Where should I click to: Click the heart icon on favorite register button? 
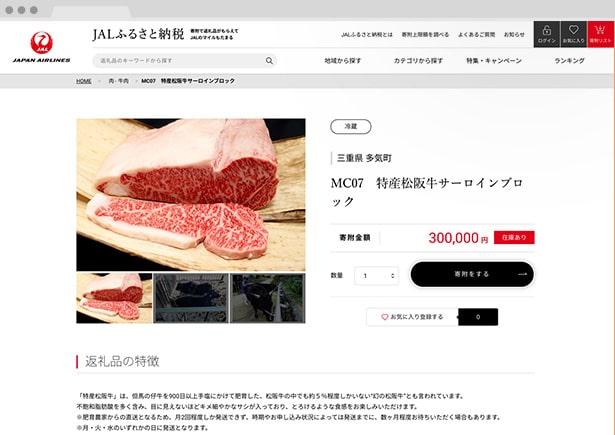click(x=385, y=317)
